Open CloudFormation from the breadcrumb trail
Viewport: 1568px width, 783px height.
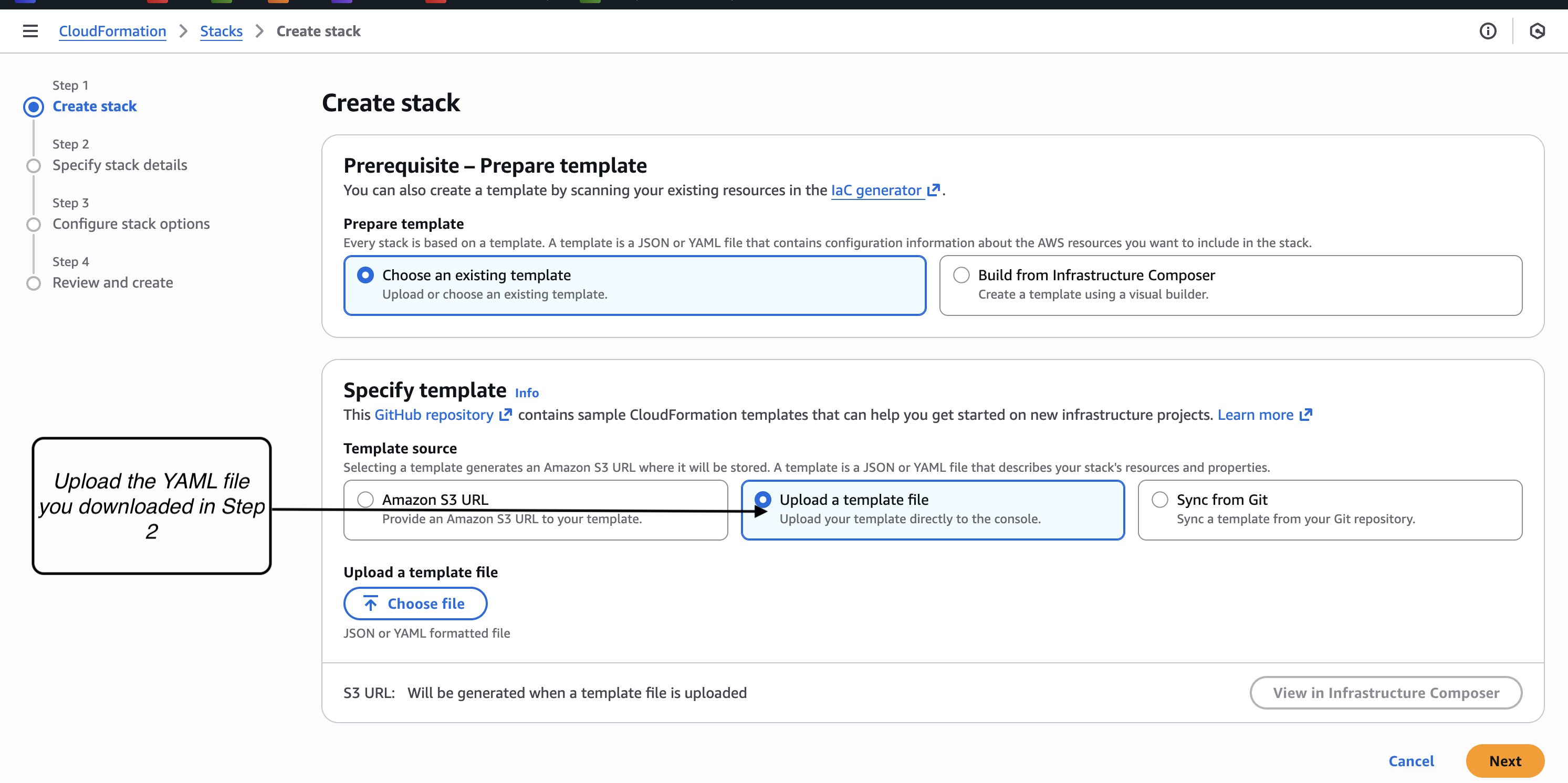(x=112, y=31)
